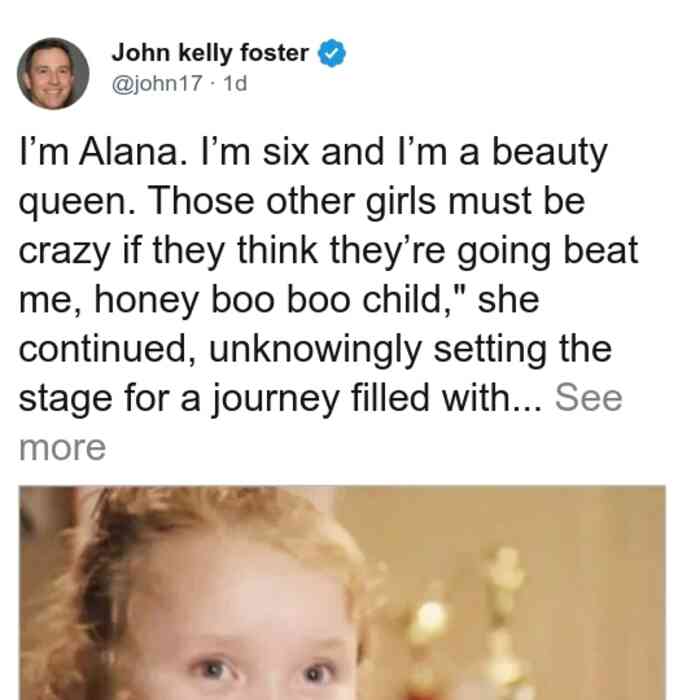Open John kelly foster's profile picture

coord(53,74)
